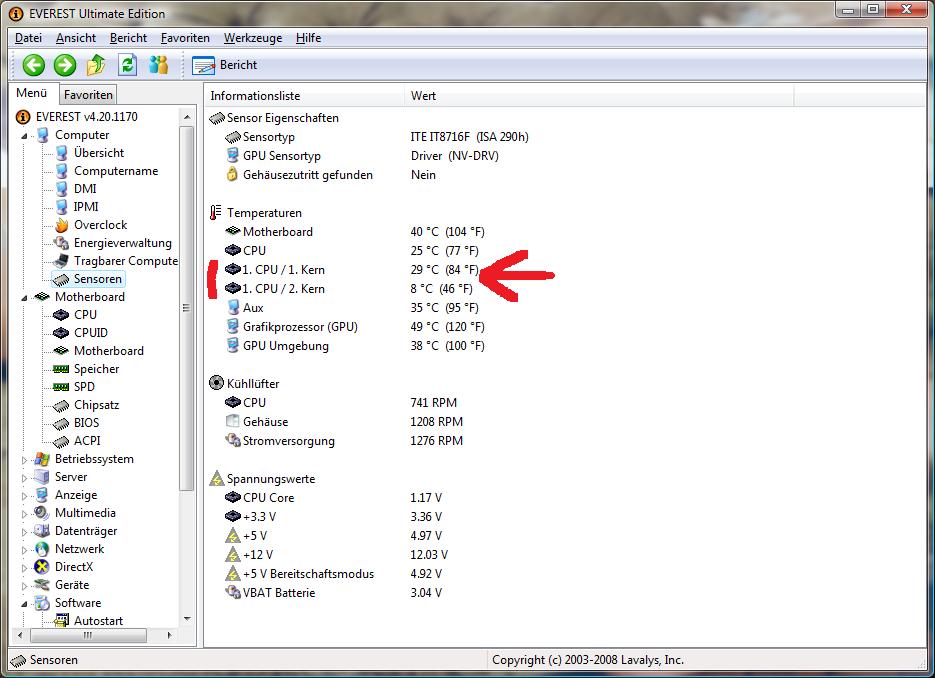Expand the Anzeige tree node
Image resolution: width=935 pixels, height=678 pixels.
pyautogui.click(x=24, y=496)
